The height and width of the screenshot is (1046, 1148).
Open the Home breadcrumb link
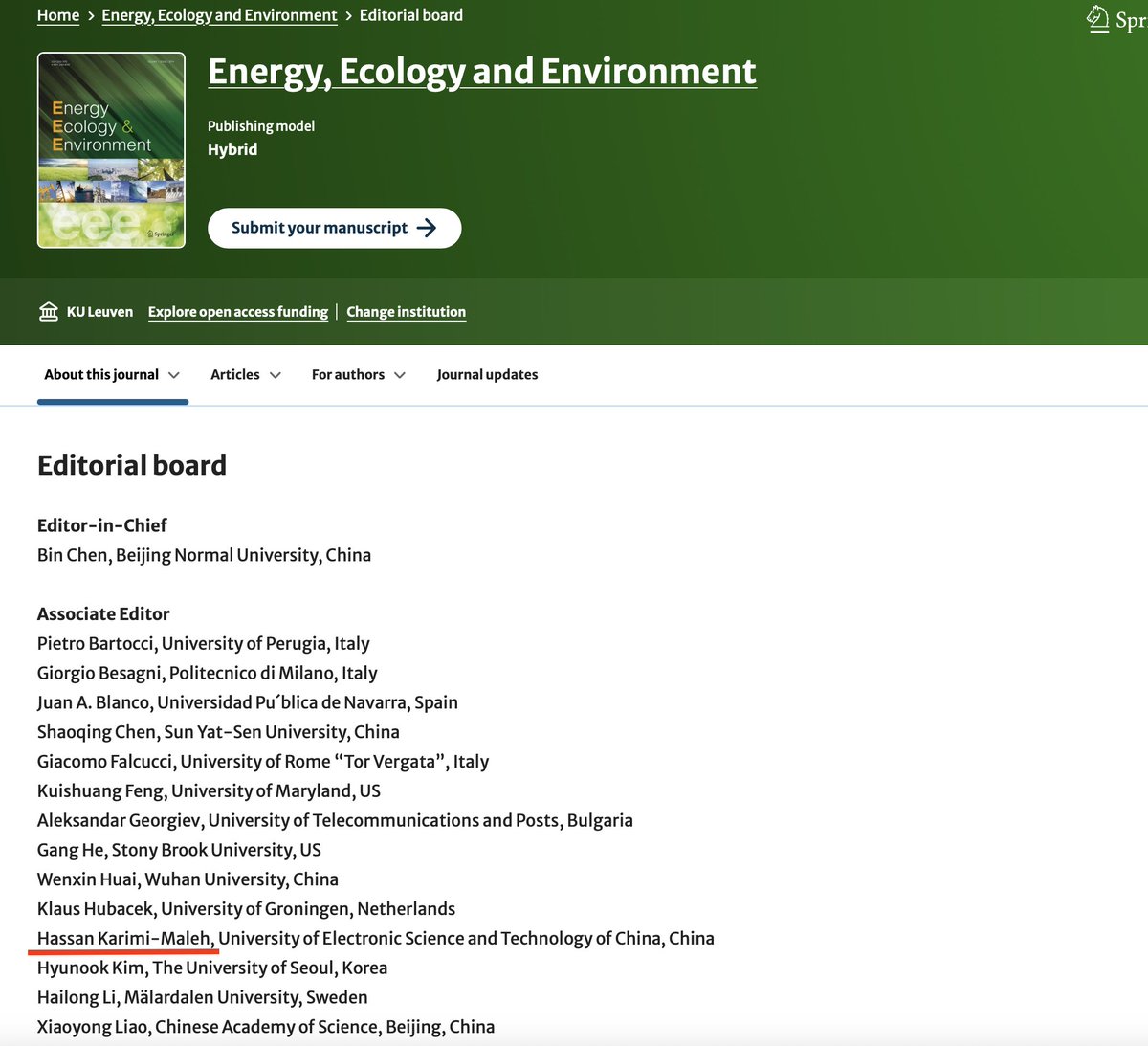pyautogui.click(x=58, y=14)
